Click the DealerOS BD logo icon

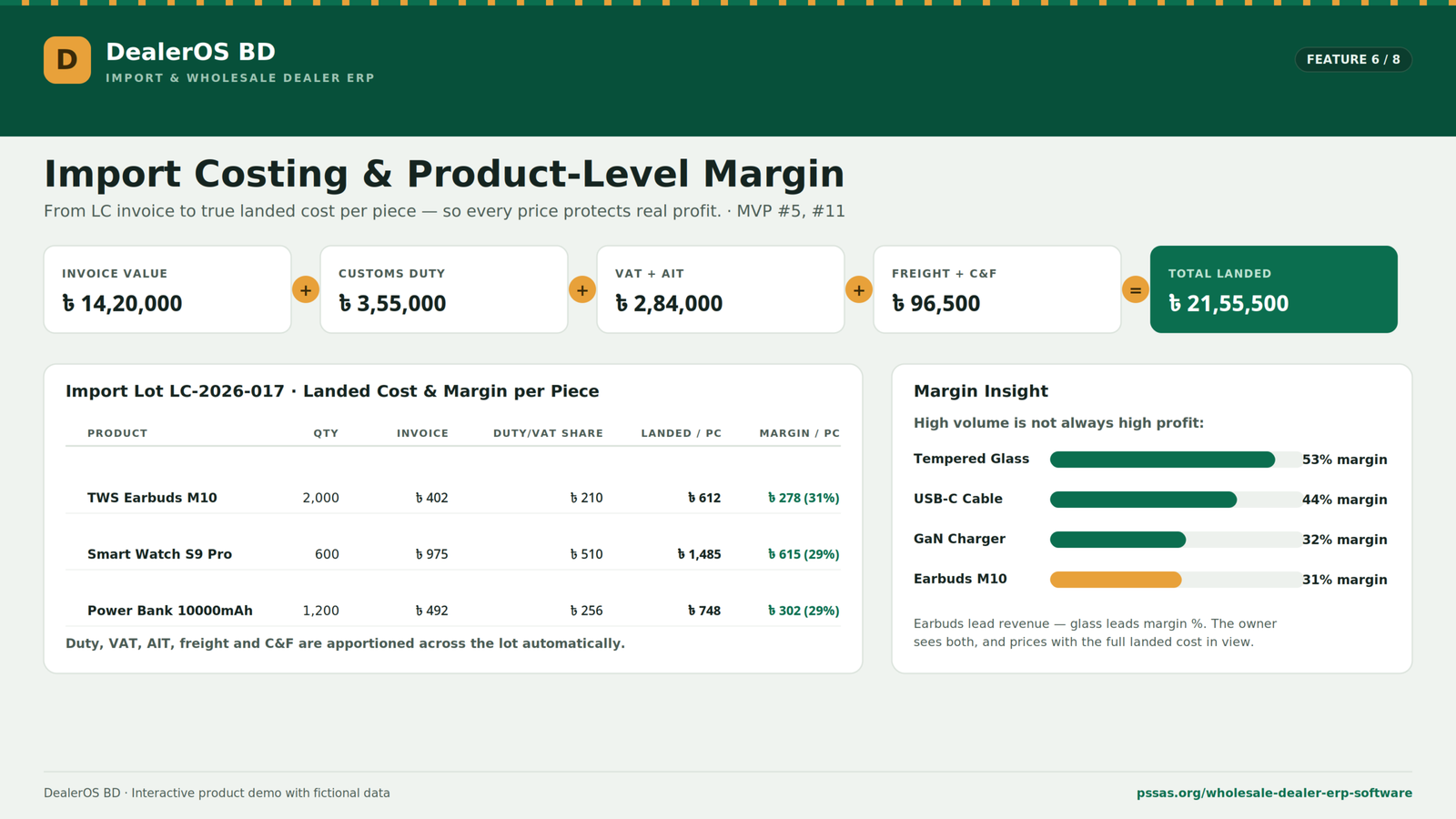click(x=67, y=60)
